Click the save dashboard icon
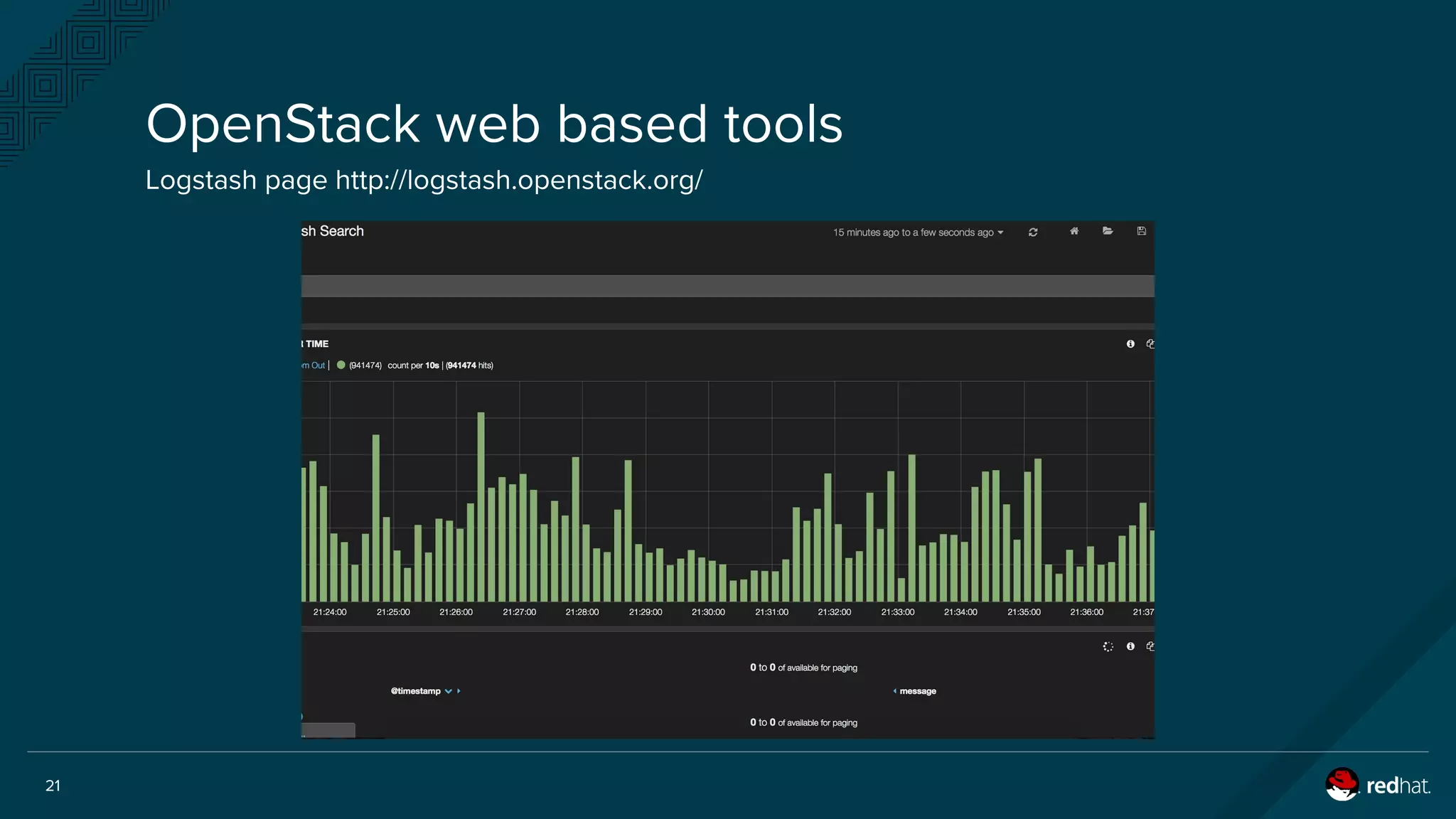The image size is (1456, 819). (x=1141, y=231)
